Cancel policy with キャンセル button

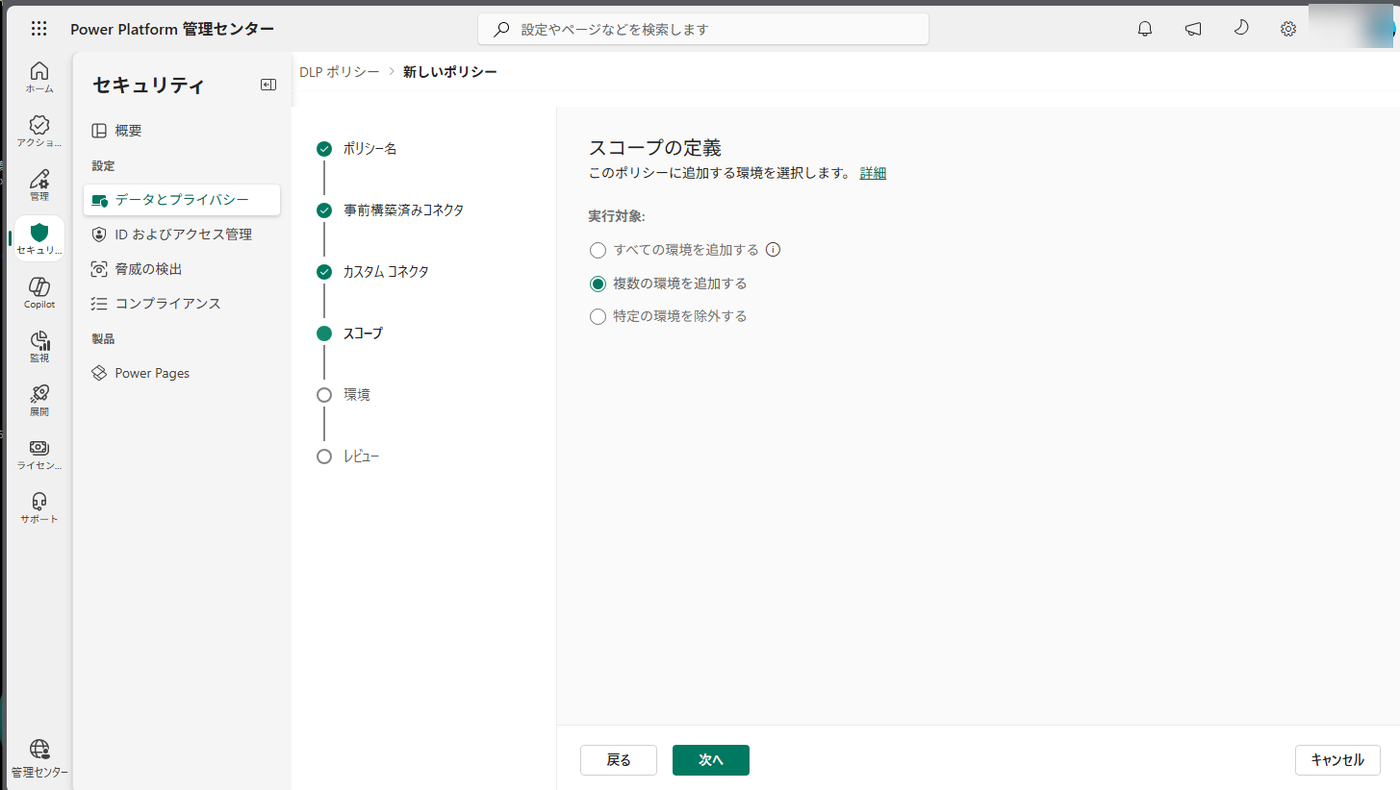click(x=1338, y=760)
